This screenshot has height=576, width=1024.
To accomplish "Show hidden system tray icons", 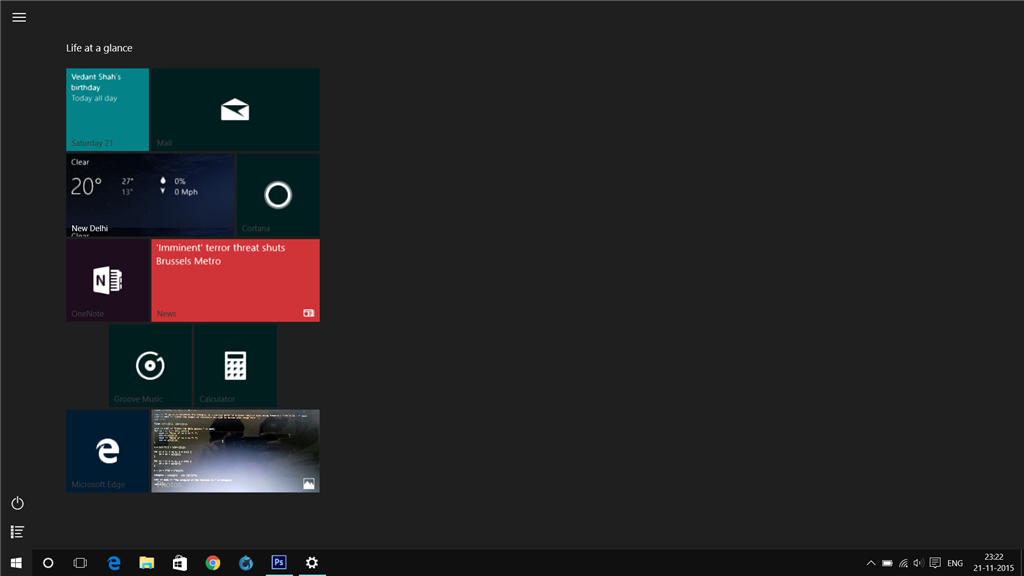I will click(871, 563).
